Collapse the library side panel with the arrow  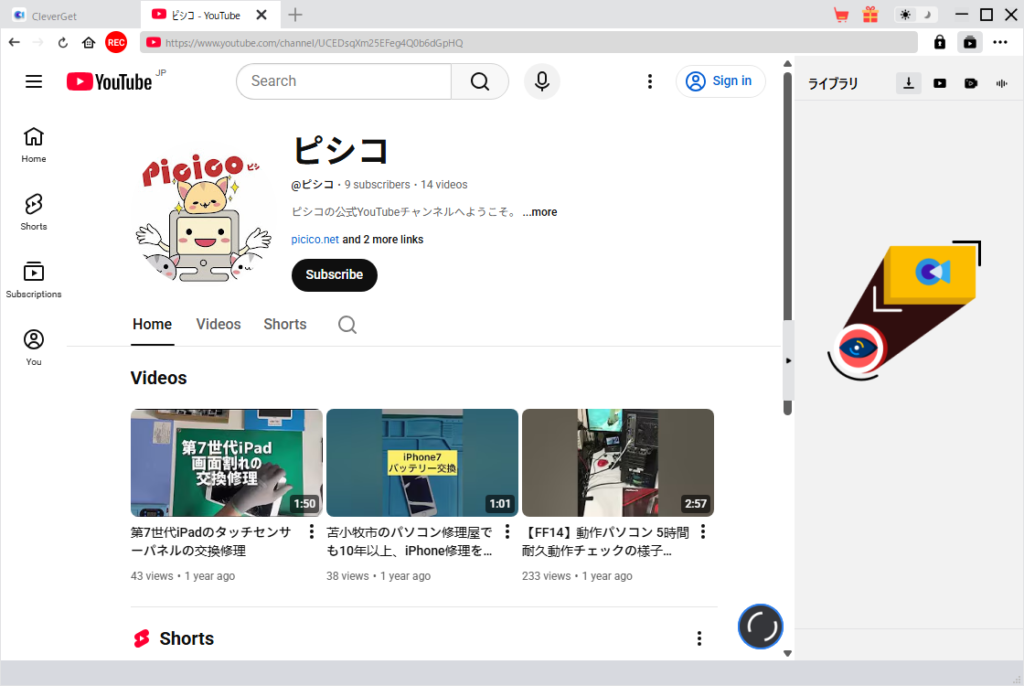click(788, 360)
